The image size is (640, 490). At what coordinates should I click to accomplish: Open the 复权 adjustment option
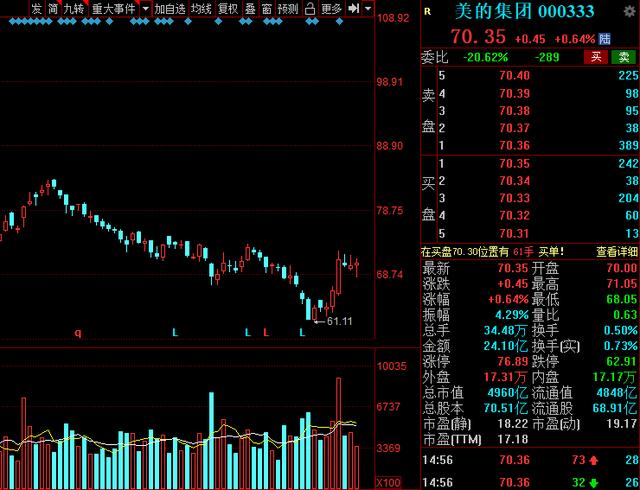[x=227, y=9]
